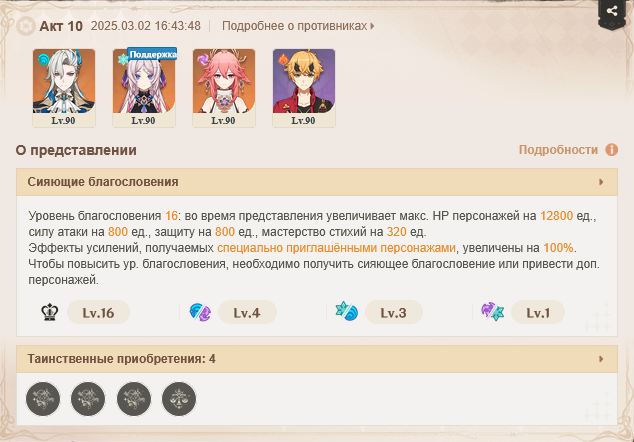Click the orange info icon beside Подробности
The height and width of the screenshot is (442, 634).
611,150
